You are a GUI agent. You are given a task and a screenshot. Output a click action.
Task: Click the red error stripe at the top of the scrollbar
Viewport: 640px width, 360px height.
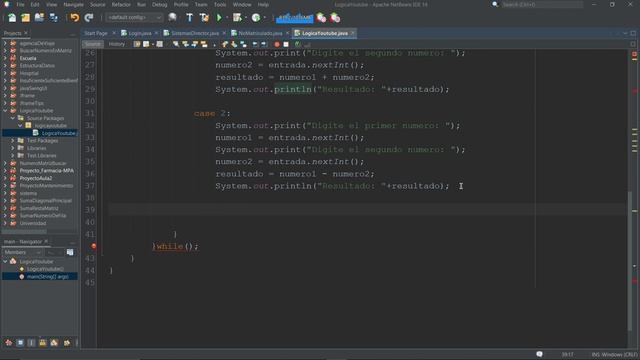click(634, 54)
